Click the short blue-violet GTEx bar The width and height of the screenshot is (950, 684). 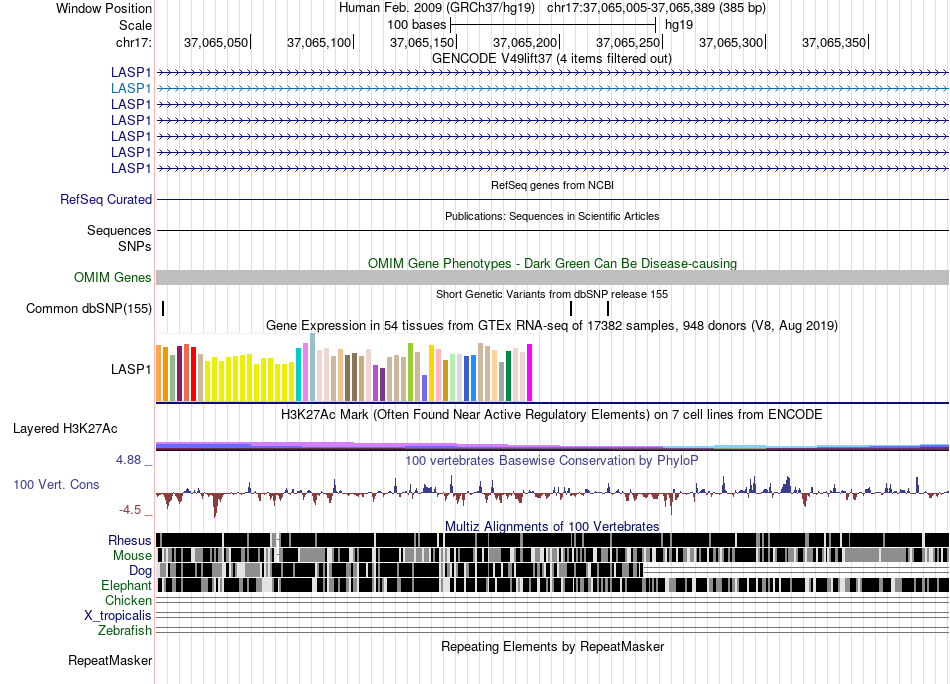[x=425, y=388]
